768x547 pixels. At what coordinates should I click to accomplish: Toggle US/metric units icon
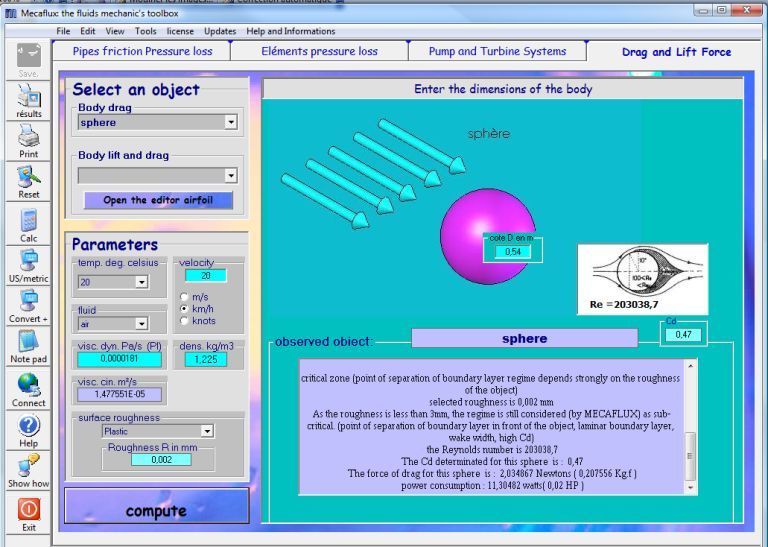click(29, 261)
